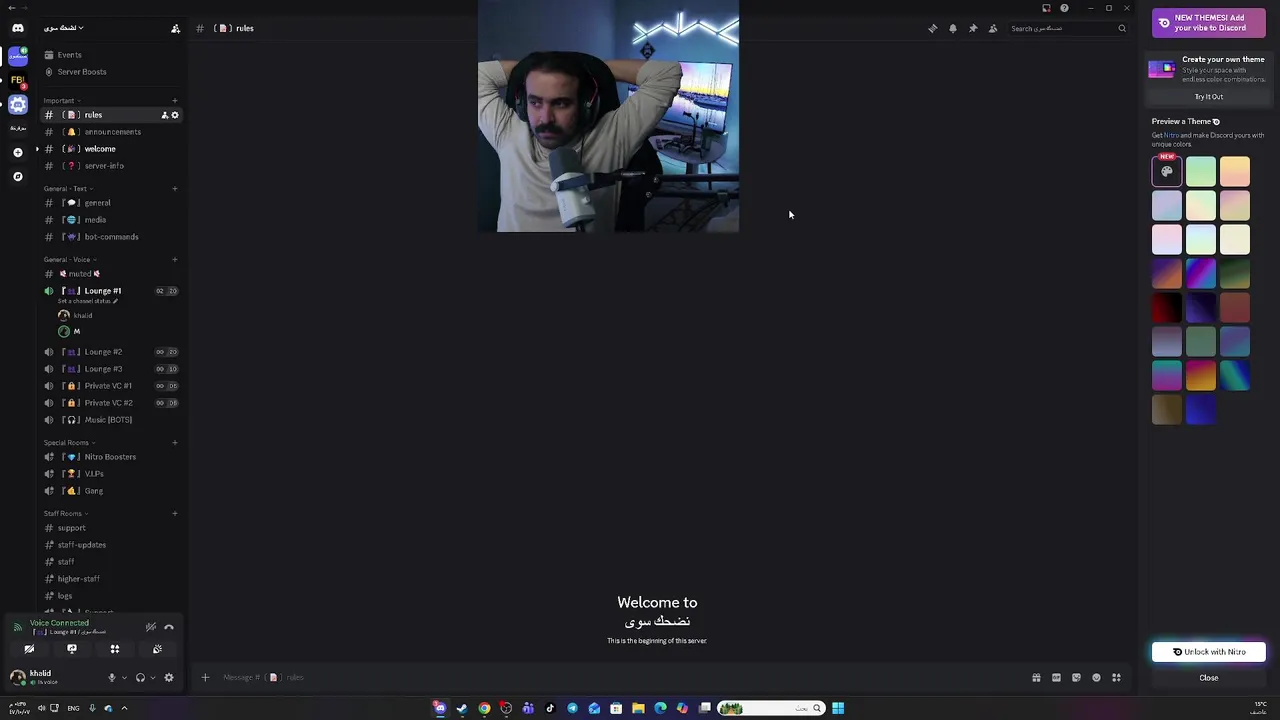Click the server search field
The height and width of the screenshot is (720, 1280).
click(1068, 28)
